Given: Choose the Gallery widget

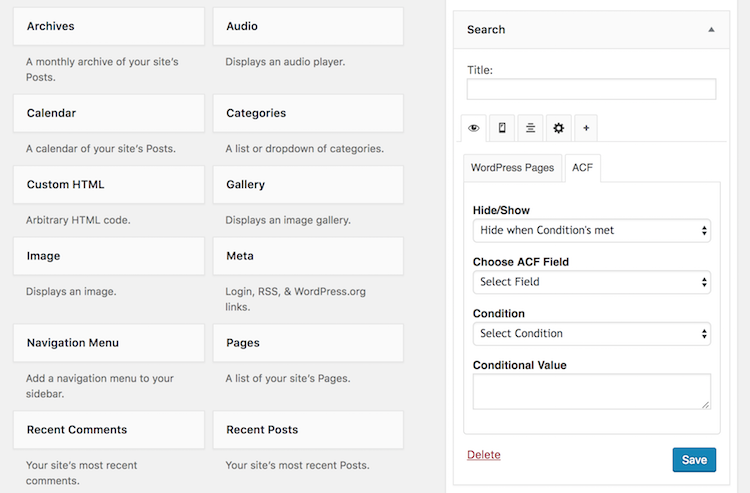Looking at the screenshot, I should click(x=308, y=185).
